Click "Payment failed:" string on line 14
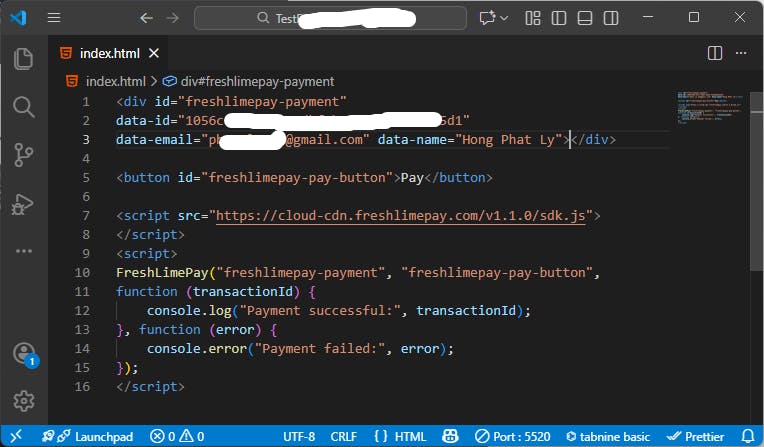Viewport: 764px width, 447px height. point(320,349)
